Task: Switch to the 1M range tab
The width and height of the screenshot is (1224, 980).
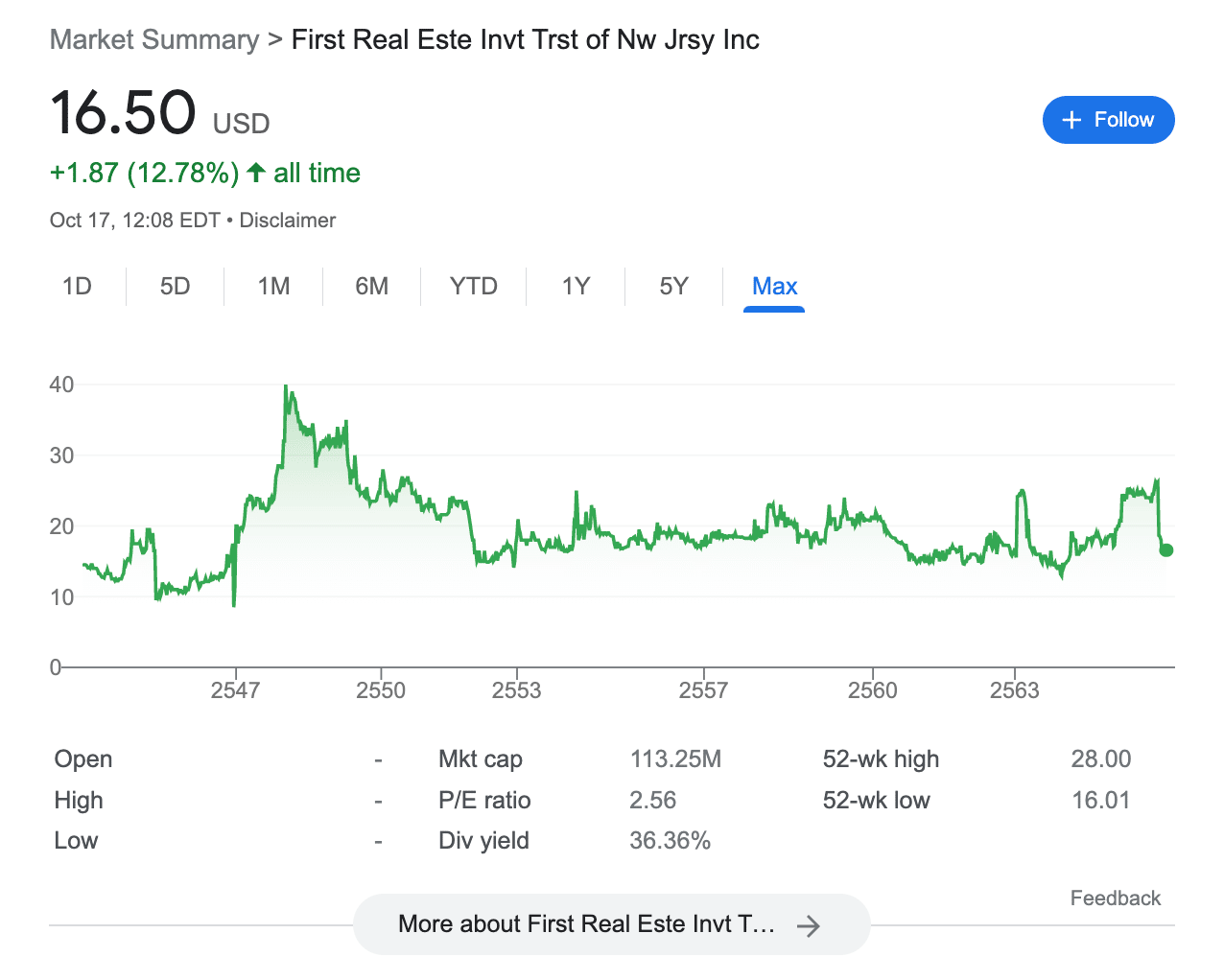Action: (x=273, y=287)
